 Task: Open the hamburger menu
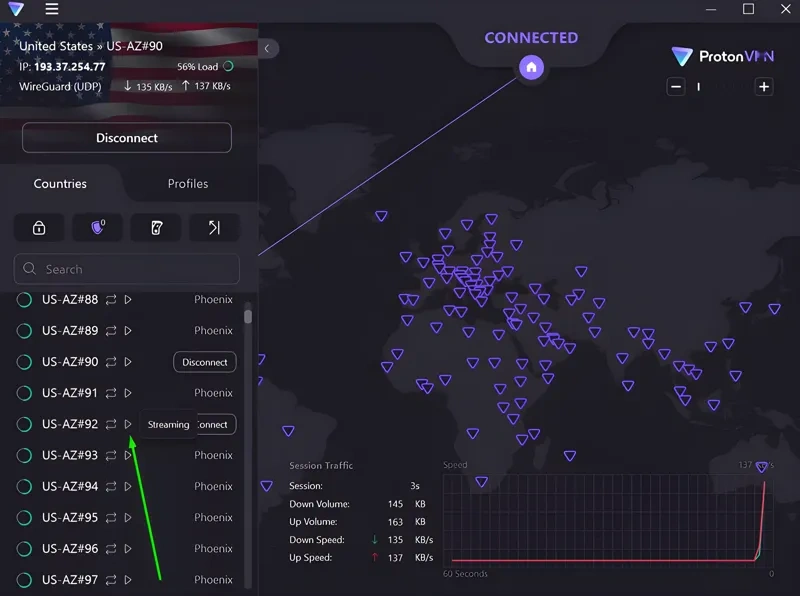[52, 9]
